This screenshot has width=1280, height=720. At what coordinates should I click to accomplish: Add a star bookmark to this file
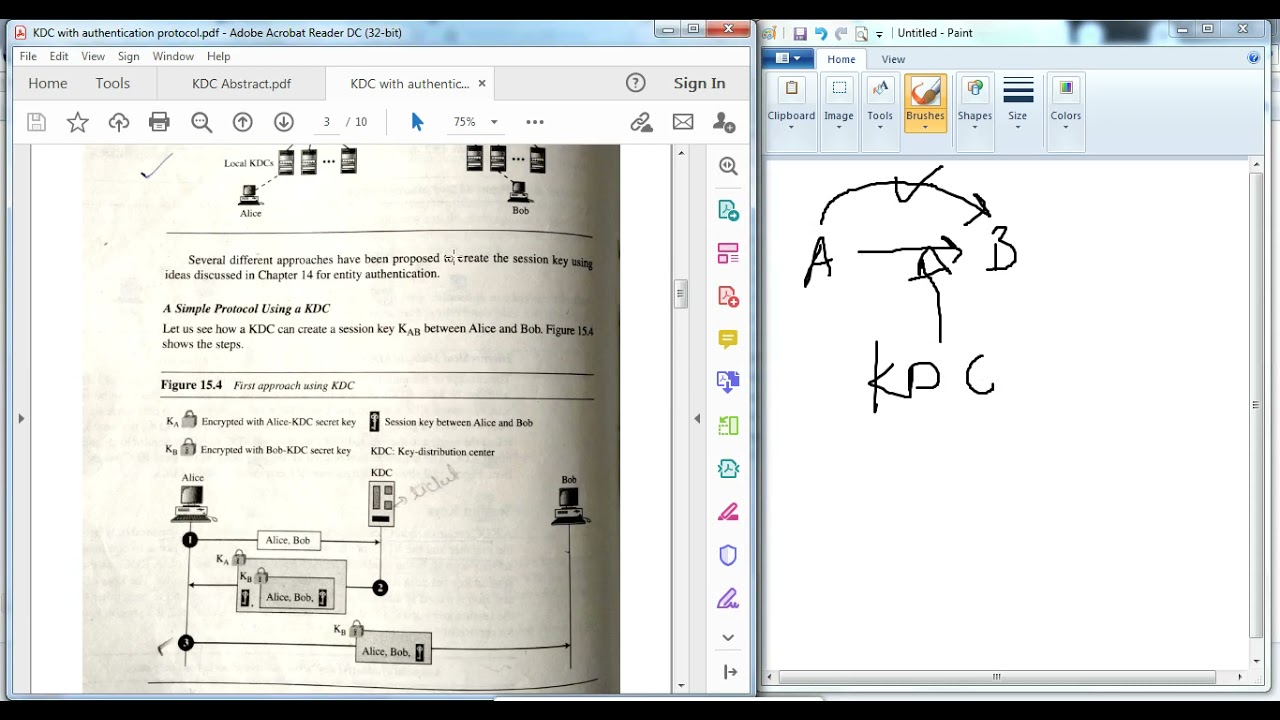[77, 122]
